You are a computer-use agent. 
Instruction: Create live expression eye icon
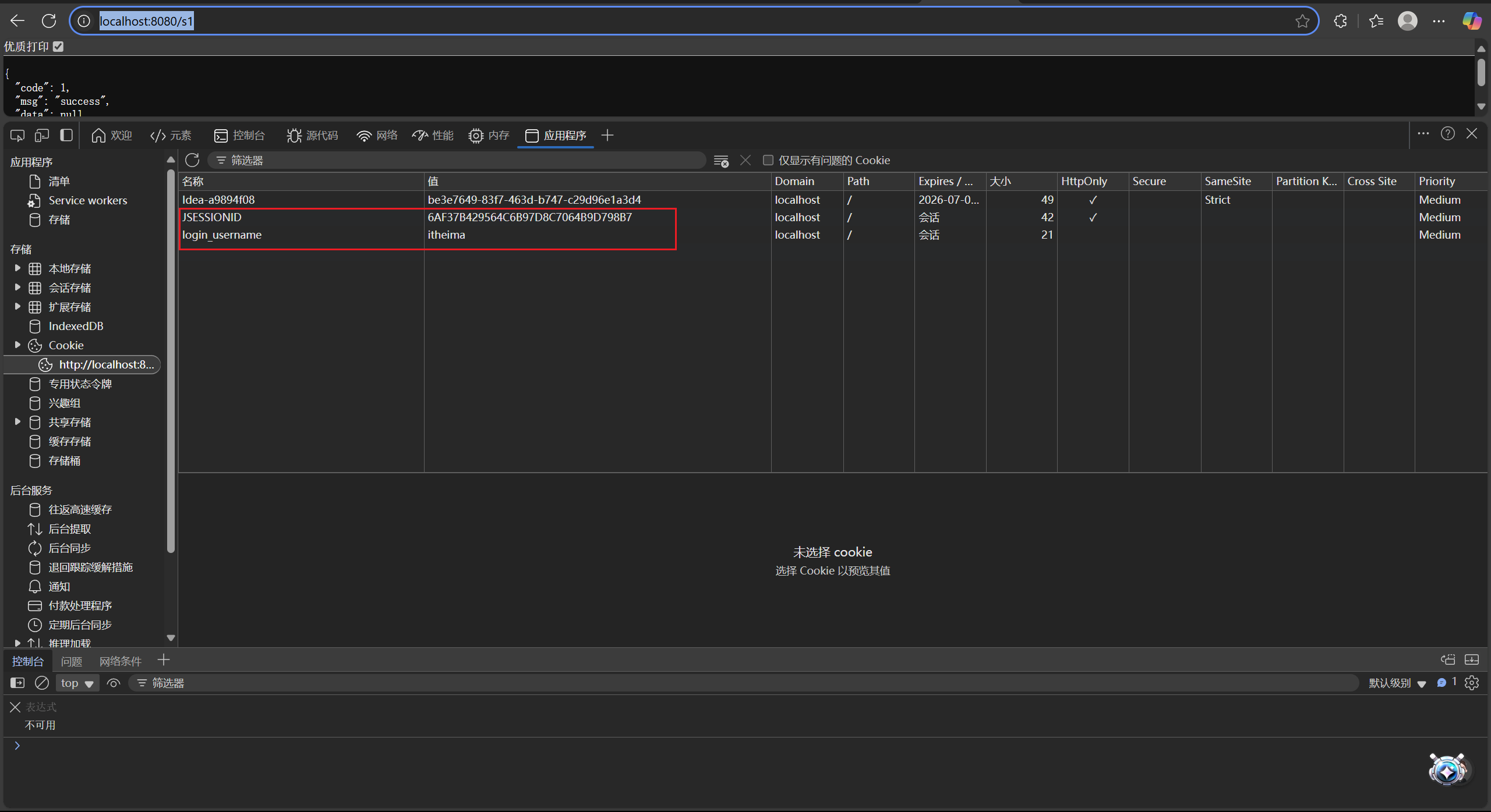[x=114, y=683]
